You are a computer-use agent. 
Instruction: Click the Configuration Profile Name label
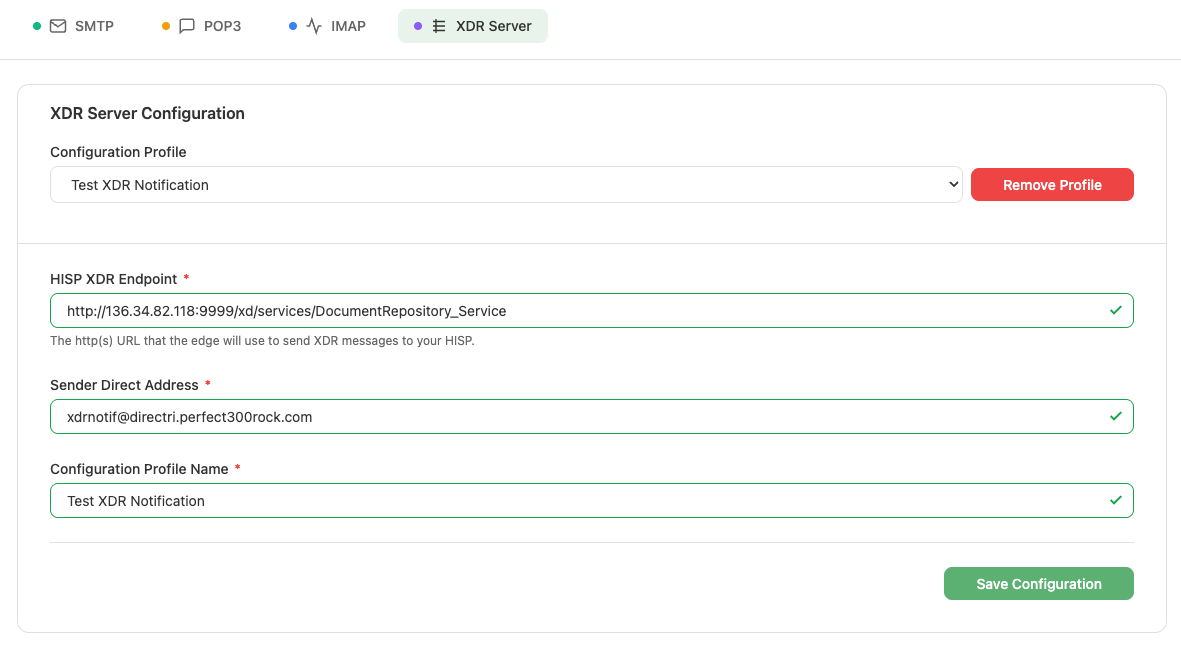pyautogui.click(x=139, y=469)
